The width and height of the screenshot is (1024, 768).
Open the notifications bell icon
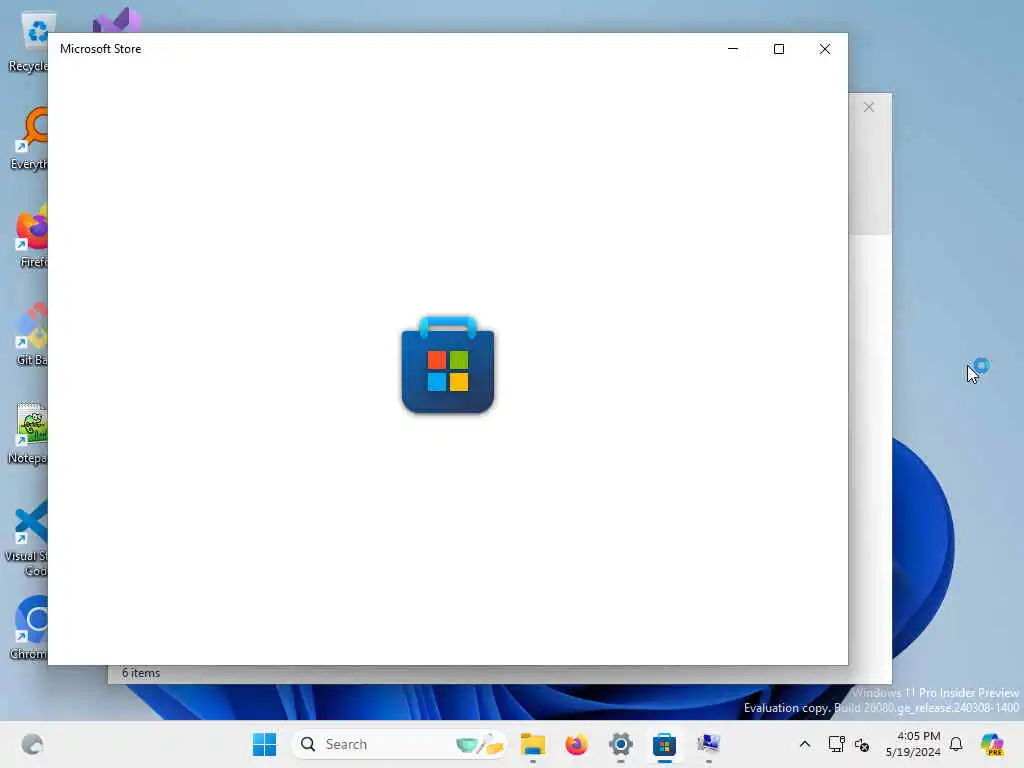956,744
